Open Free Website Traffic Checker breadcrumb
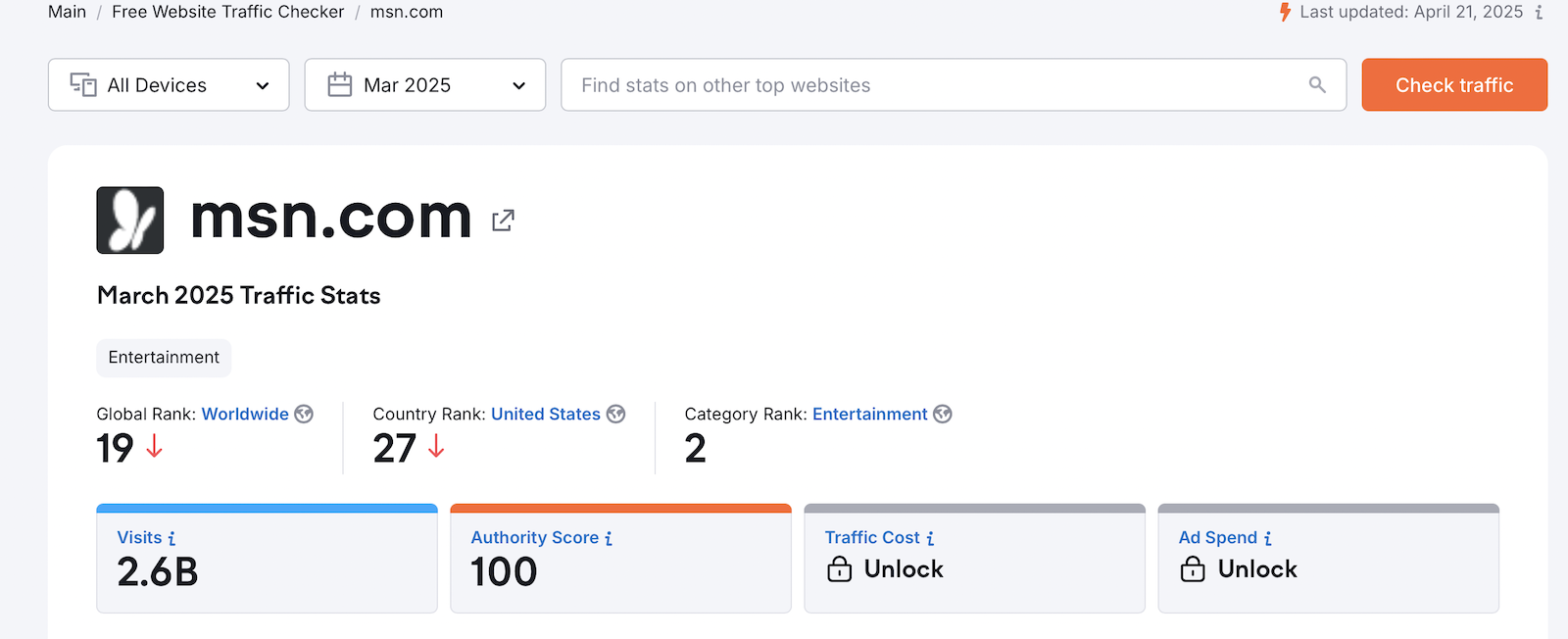Viewport: 1568px width, 639px height. coord(227,12)
